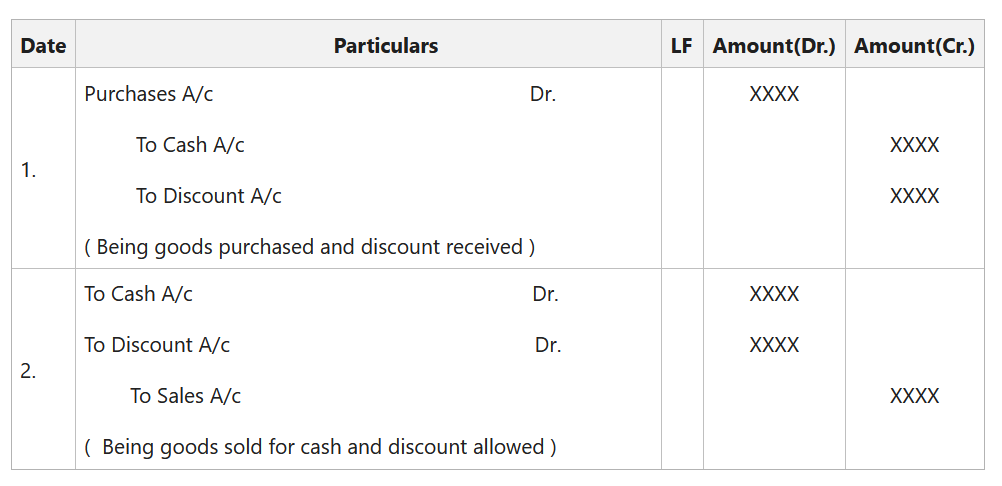The width and height of the screenshot is (1002, 486).
Task: Select the LF column header
Action: coord(681,46)
